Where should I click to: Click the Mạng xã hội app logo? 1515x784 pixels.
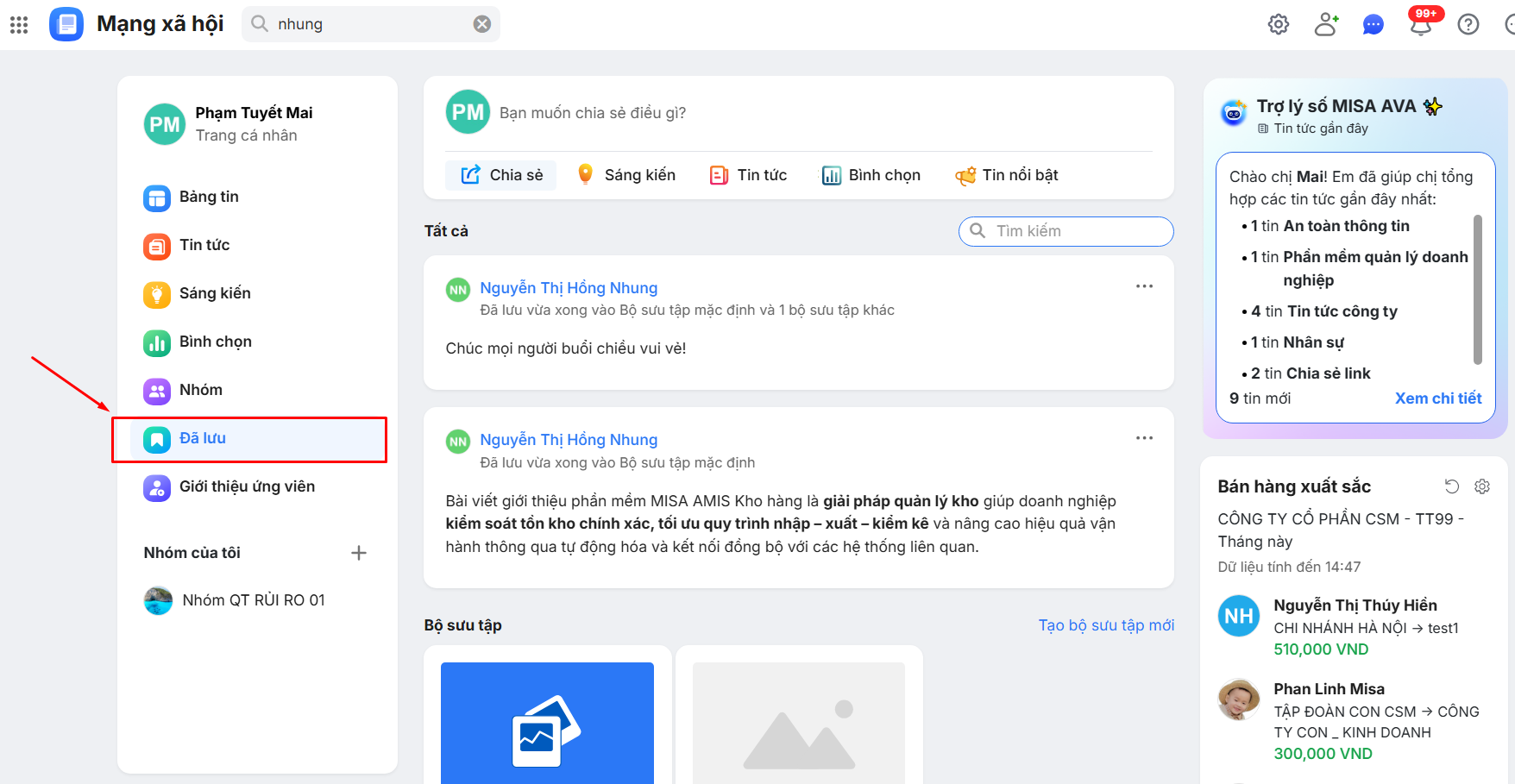(66, 24)
